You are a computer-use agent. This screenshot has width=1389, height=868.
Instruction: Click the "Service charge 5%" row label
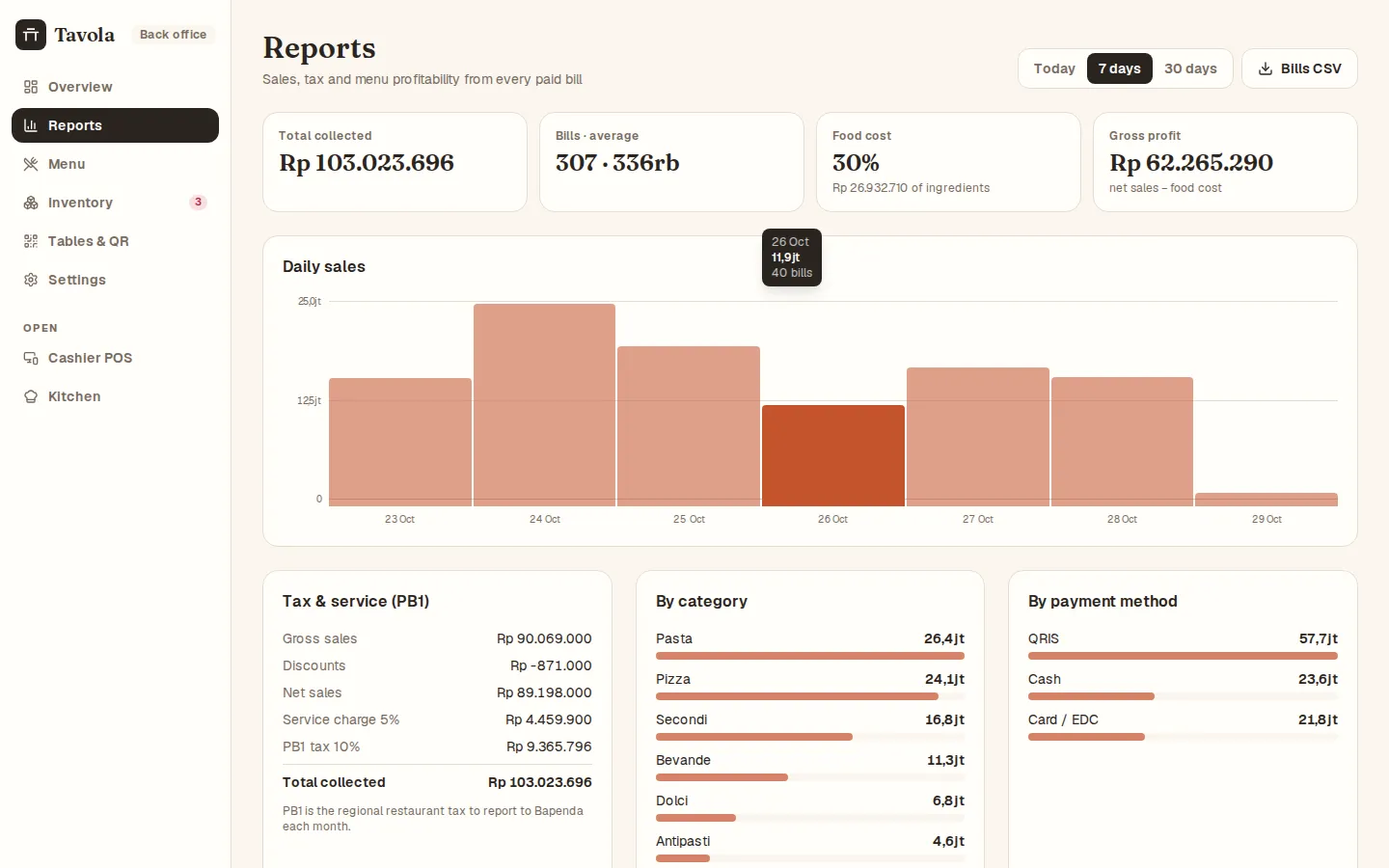click(340, 719)
